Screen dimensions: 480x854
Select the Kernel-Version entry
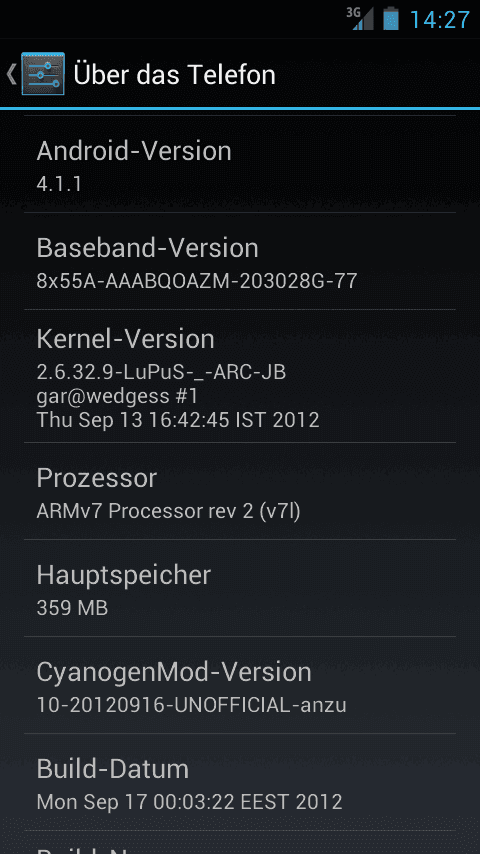point(240,376)
